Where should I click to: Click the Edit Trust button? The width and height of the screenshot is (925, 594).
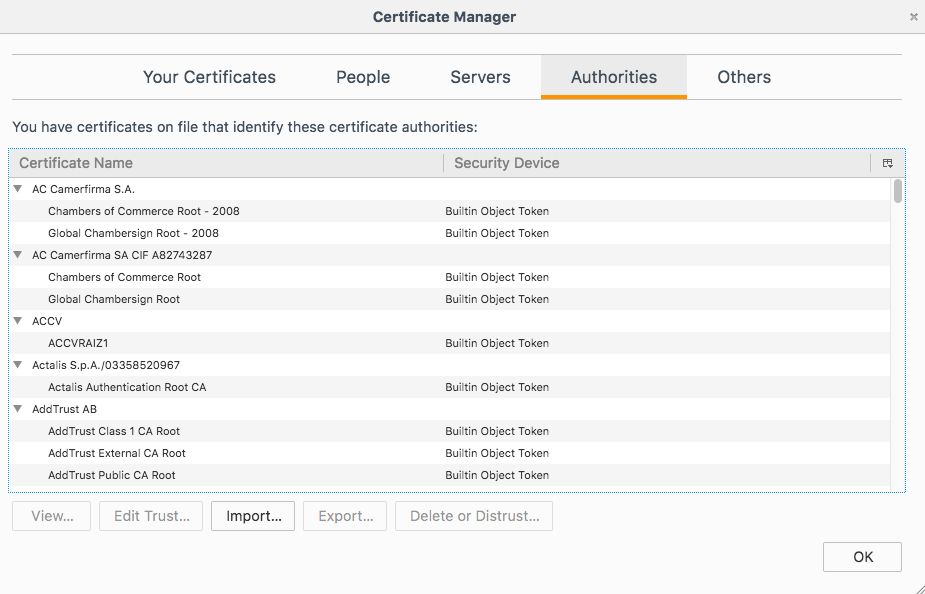coord(150,516)
